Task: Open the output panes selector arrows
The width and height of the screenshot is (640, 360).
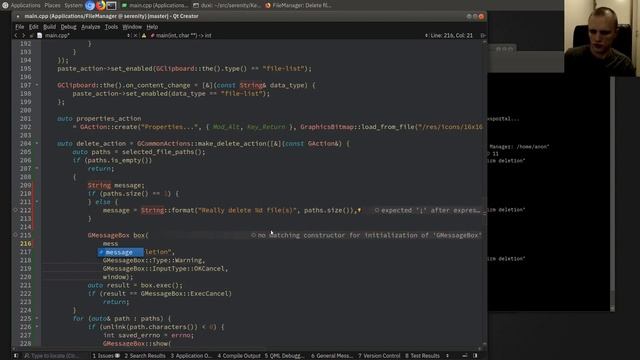Action: click(447, 356)
